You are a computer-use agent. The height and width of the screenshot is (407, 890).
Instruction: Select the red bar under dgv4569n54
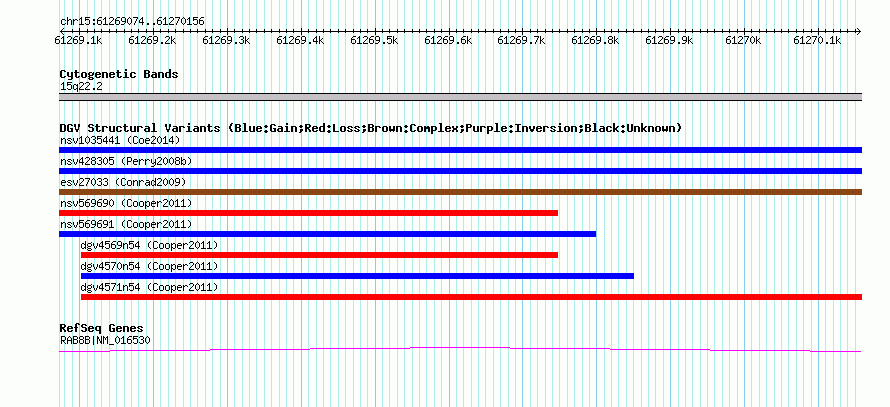pyautogui.click(x=320, y=255)
